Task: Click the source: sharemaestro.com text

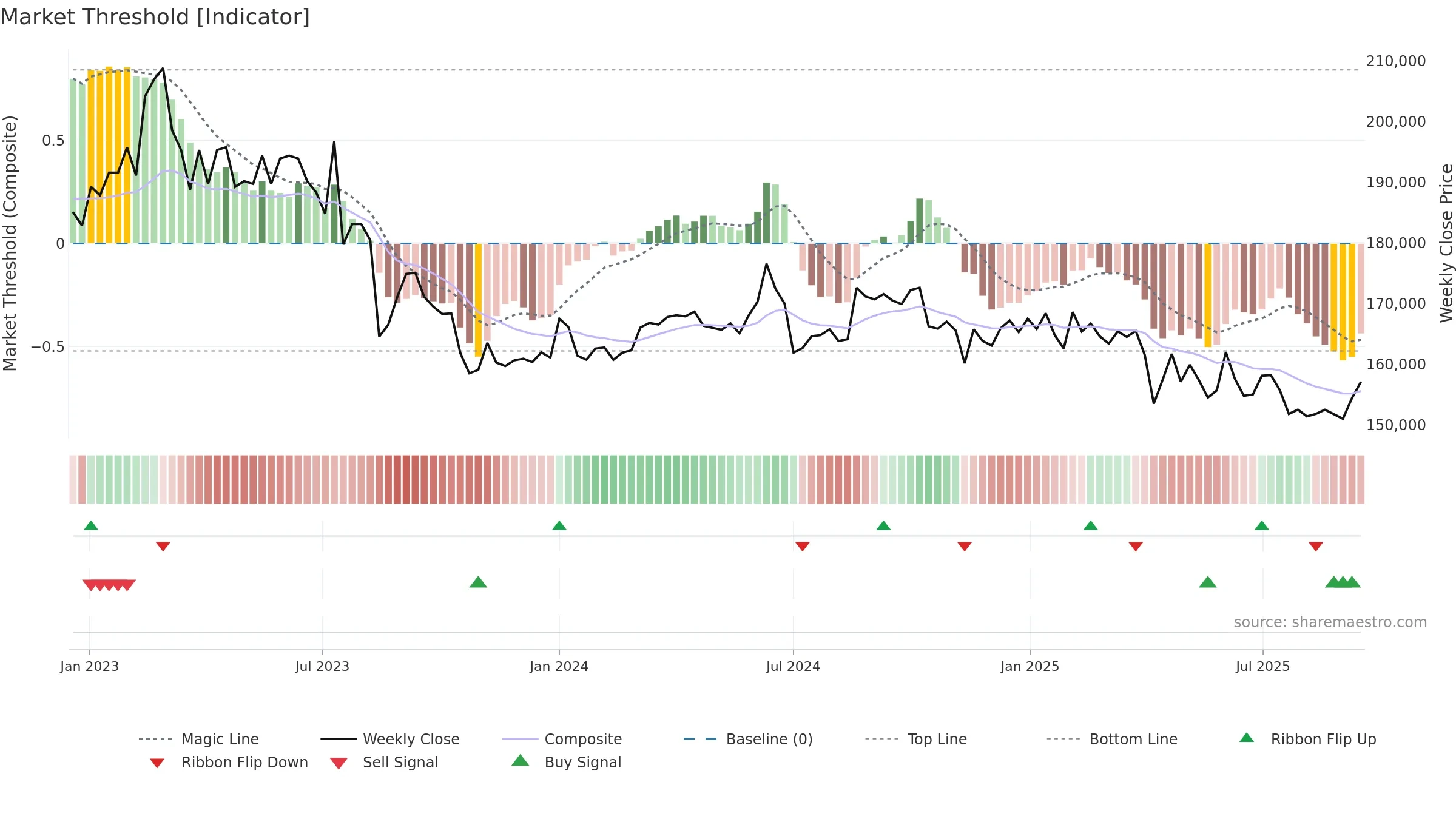Action: click(x=1330, y=622)
